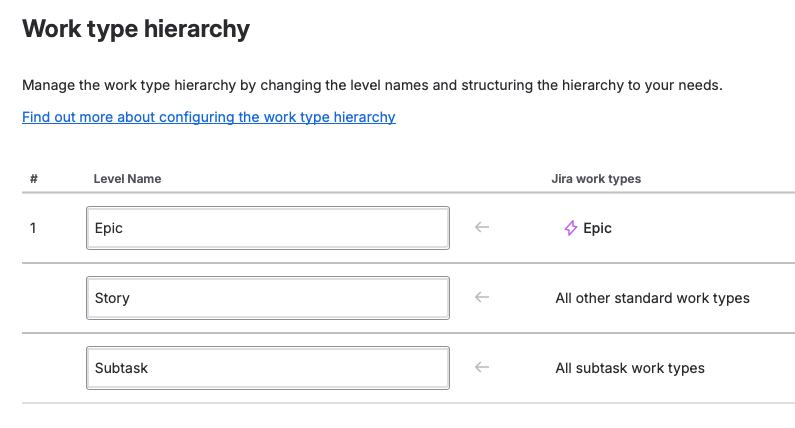Screen dimensions: 795x428
Task: Select the level number 1 cell
Action: (33, 228)
